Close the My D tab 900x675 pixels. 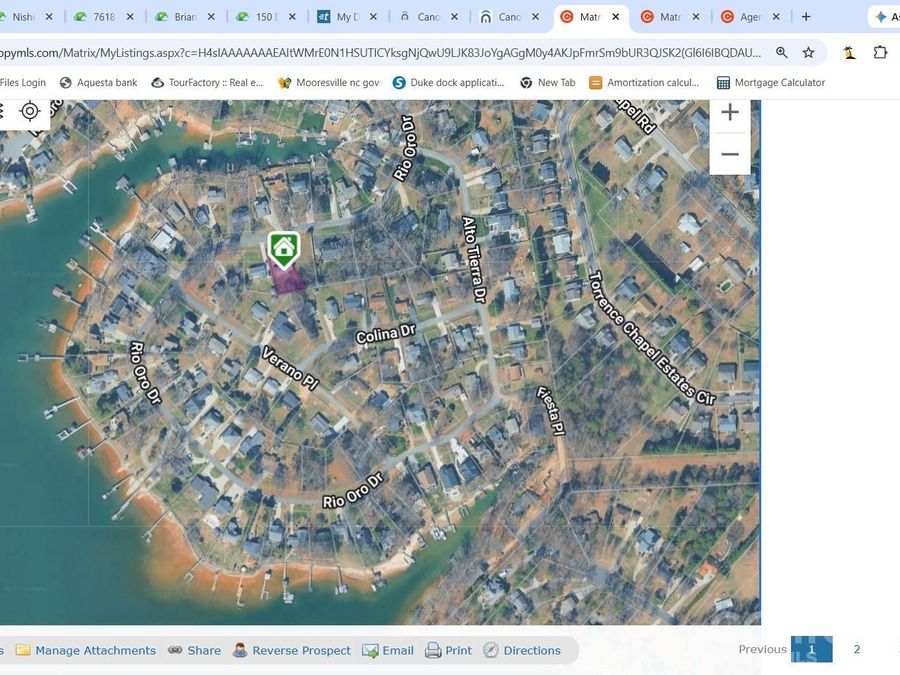pyautogui.click(x=373, y=17)
